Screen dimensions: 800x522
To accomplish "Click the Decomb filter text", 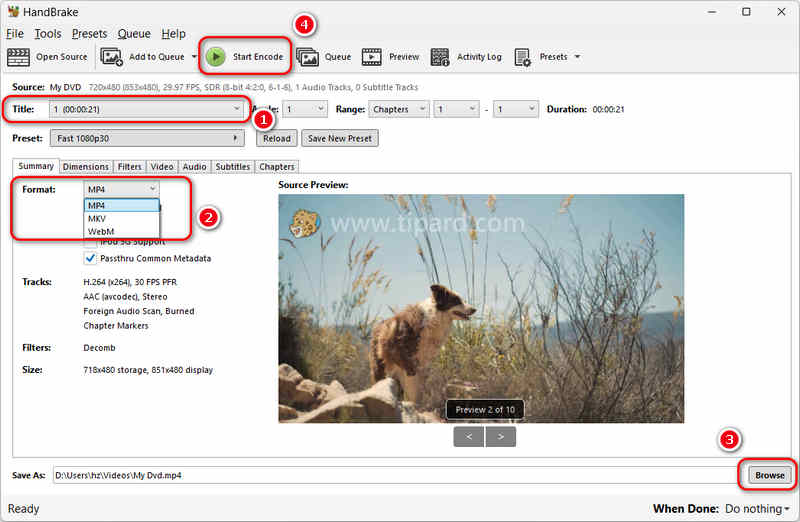I will point(99,347).
